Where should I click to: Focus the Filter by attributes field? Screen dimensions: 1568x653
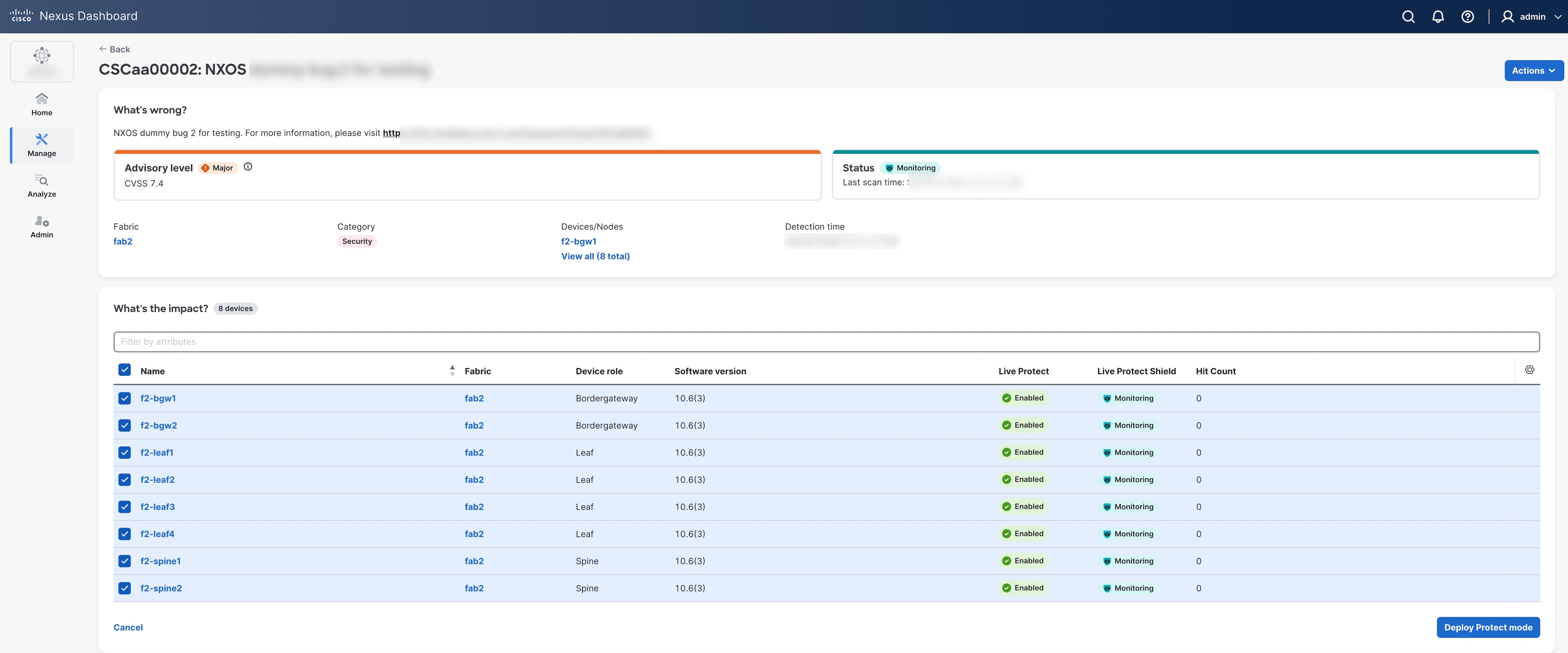(827, 341)
